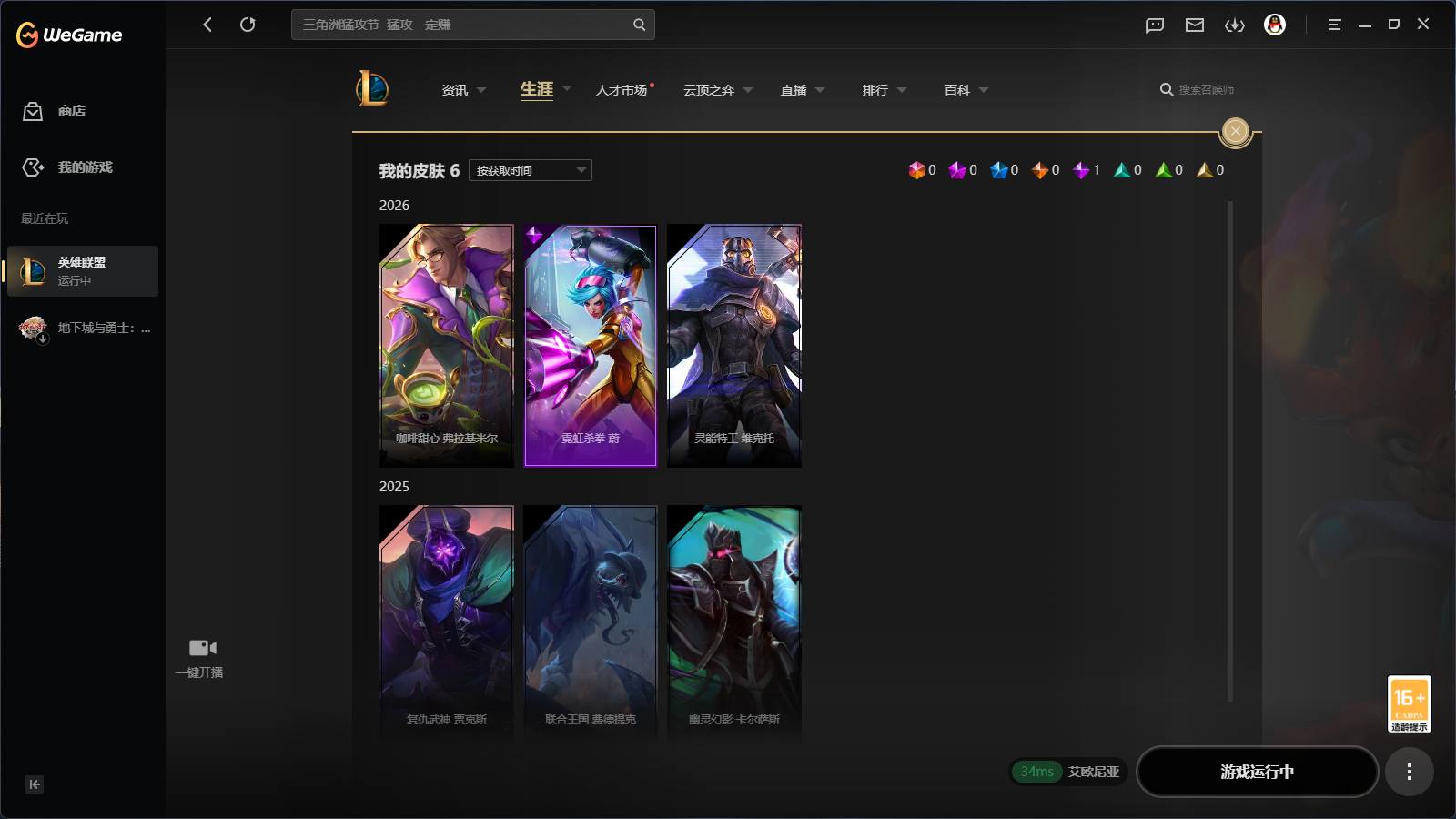Open the 幽灵幻影 卡尔萨斯 skin card

click(x=734, y=626)
